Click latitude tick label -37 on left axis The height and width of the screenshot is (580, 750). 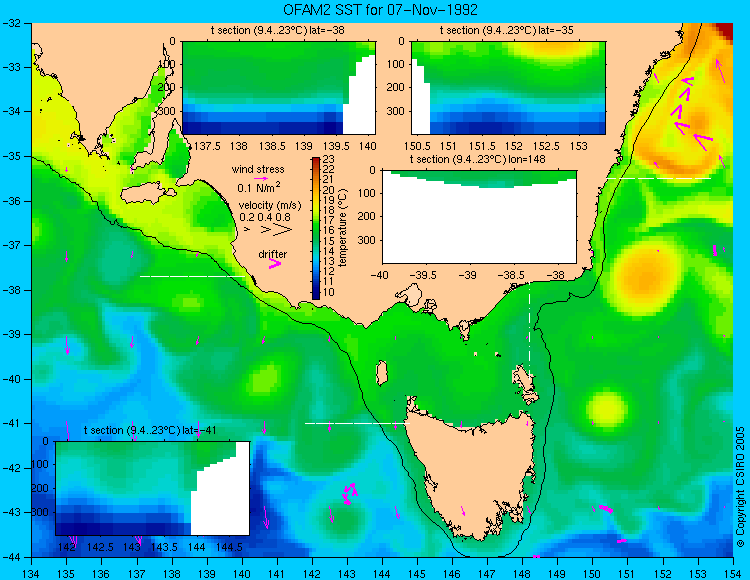[11, 245]
